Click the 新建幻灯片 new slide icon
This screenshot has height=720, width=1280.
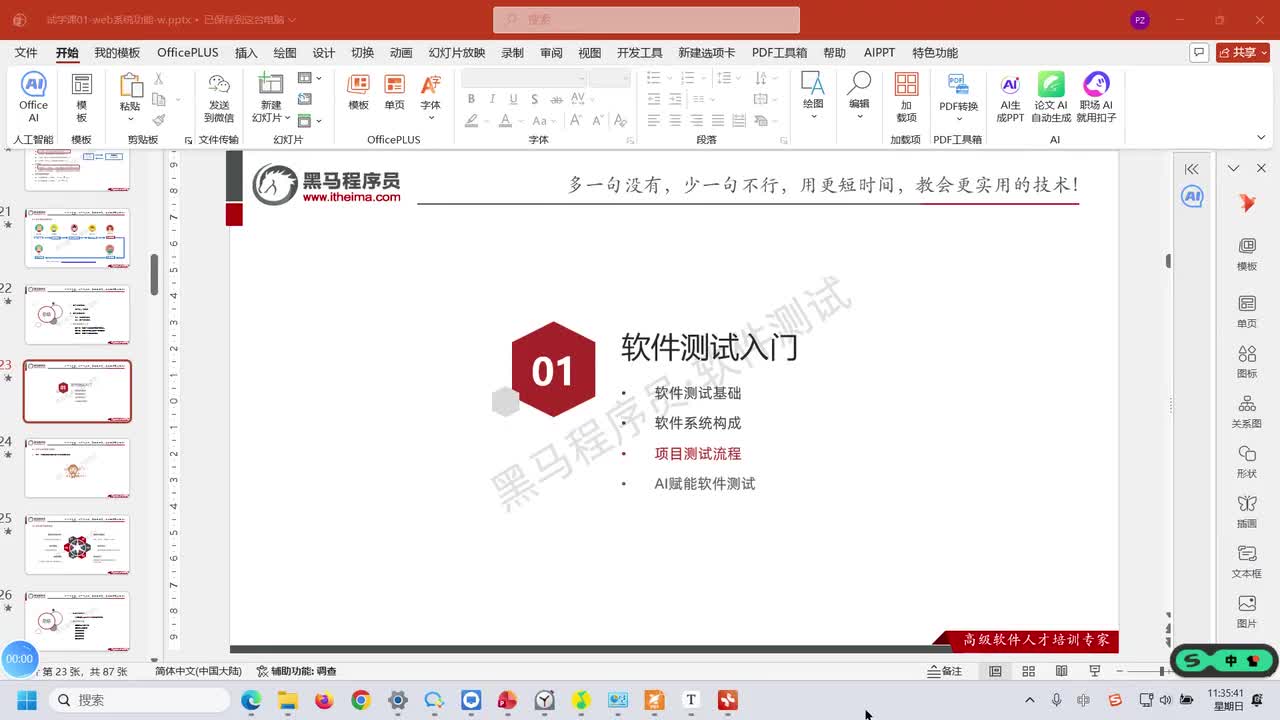pyautogui.click(x=271, y=84)
